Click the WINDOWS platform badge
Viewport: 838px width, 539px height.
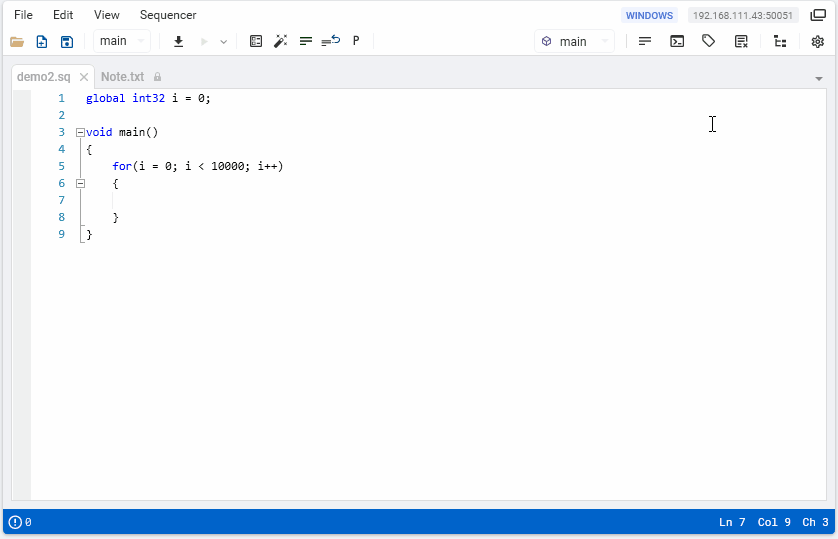point(649,15)
